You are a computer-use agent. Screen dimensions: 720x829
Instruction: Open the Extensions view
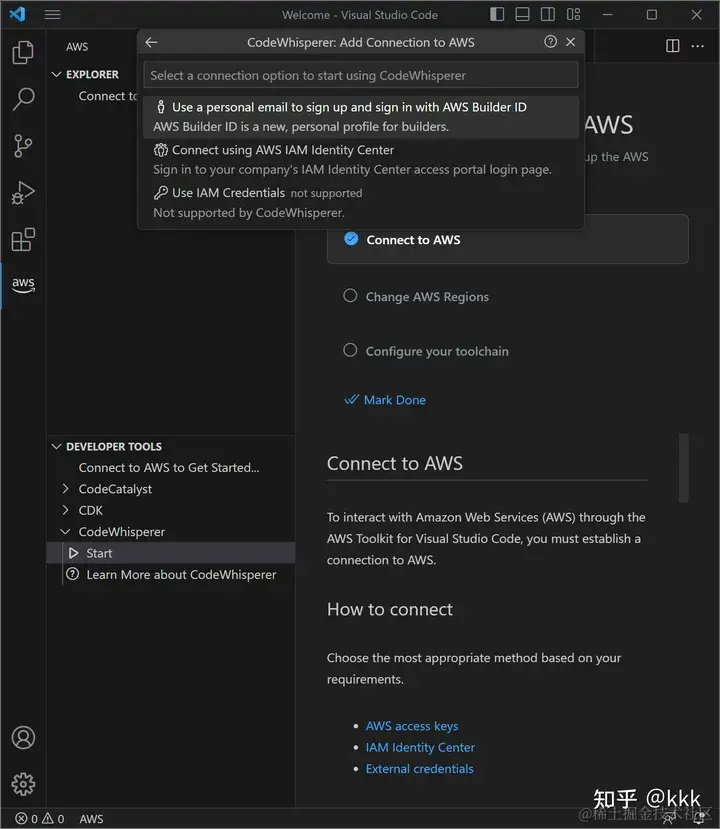(23, 240)
